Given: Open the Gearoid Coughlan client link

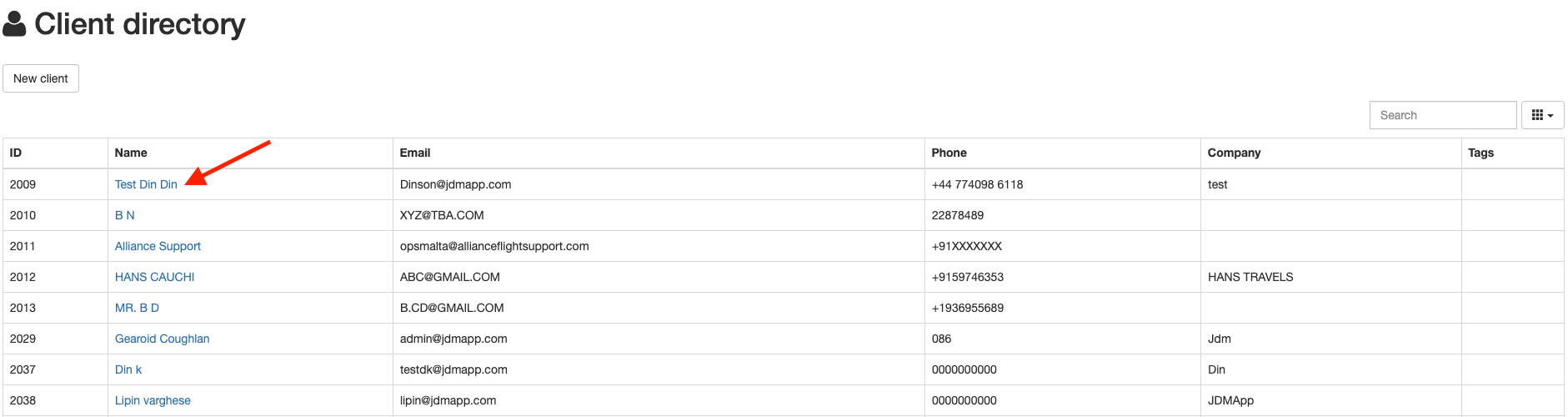Looking at the screenshot, I should pos(162,339).
